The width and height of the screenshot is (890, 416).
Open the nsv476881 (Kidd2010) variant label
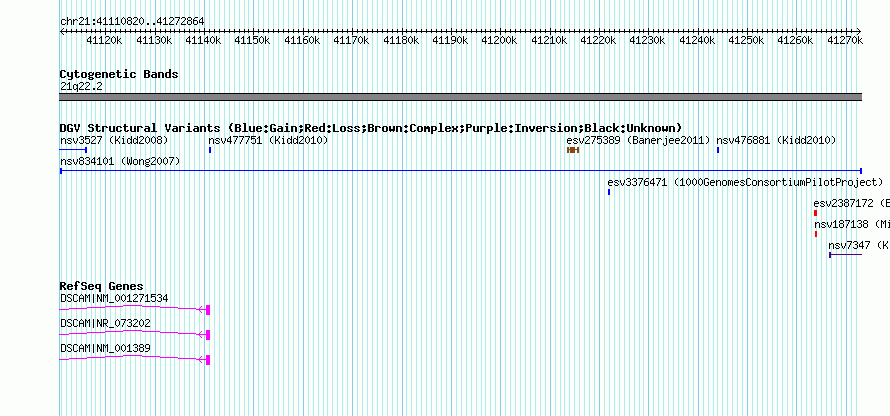tap(776, 140)
